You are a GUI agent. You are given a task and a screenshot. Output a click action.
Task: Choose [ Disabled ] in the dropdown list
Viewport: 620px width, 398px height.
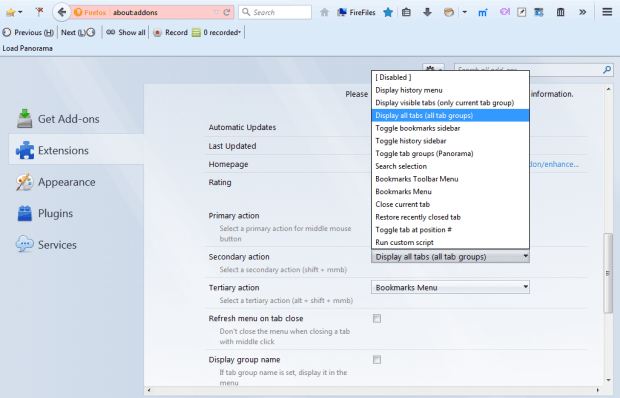[x=450, y=77]
